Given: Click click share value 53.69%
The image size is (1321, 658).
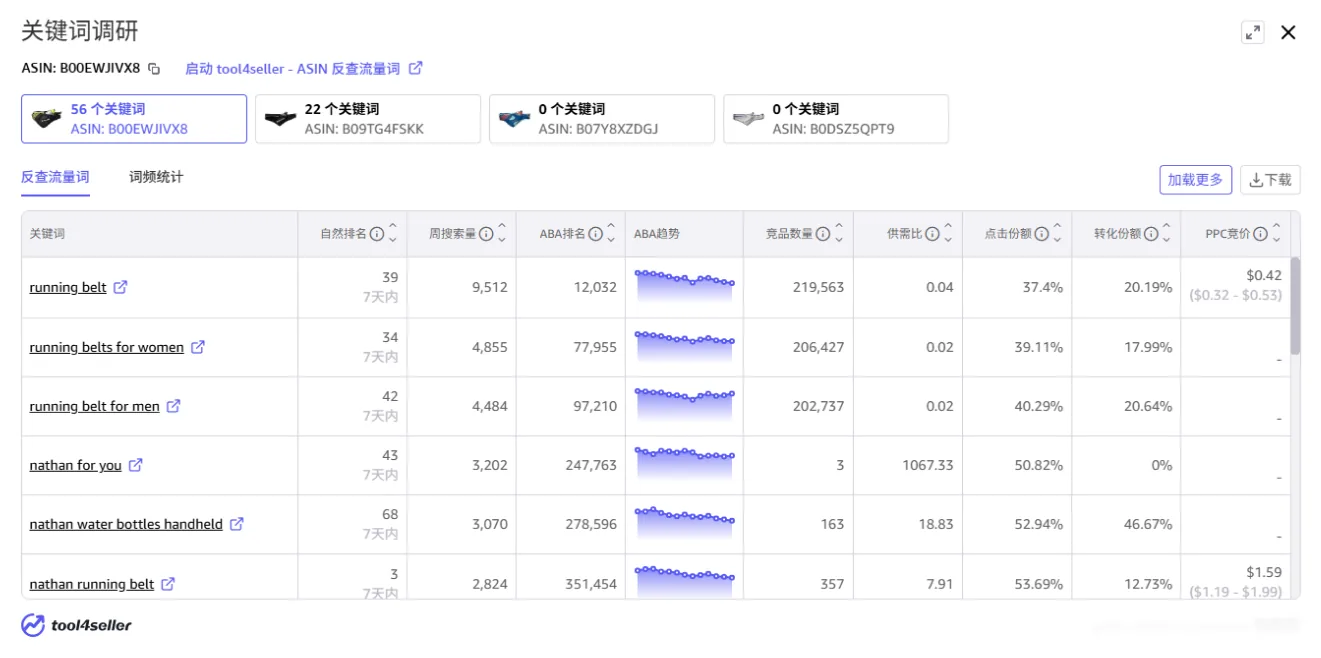Looking at the screenshot, I should pos(1038,585).
